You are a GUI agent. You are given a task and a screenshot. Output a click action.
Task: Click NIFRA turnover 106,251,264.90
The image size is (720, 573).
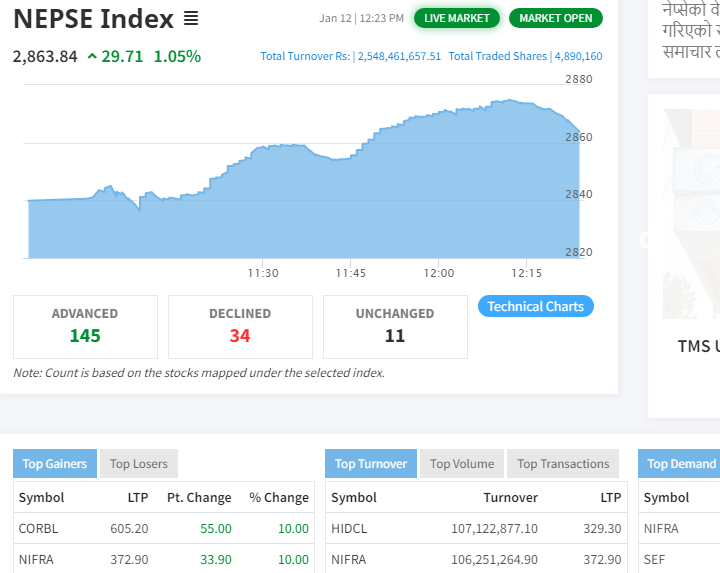pos(495,560)
